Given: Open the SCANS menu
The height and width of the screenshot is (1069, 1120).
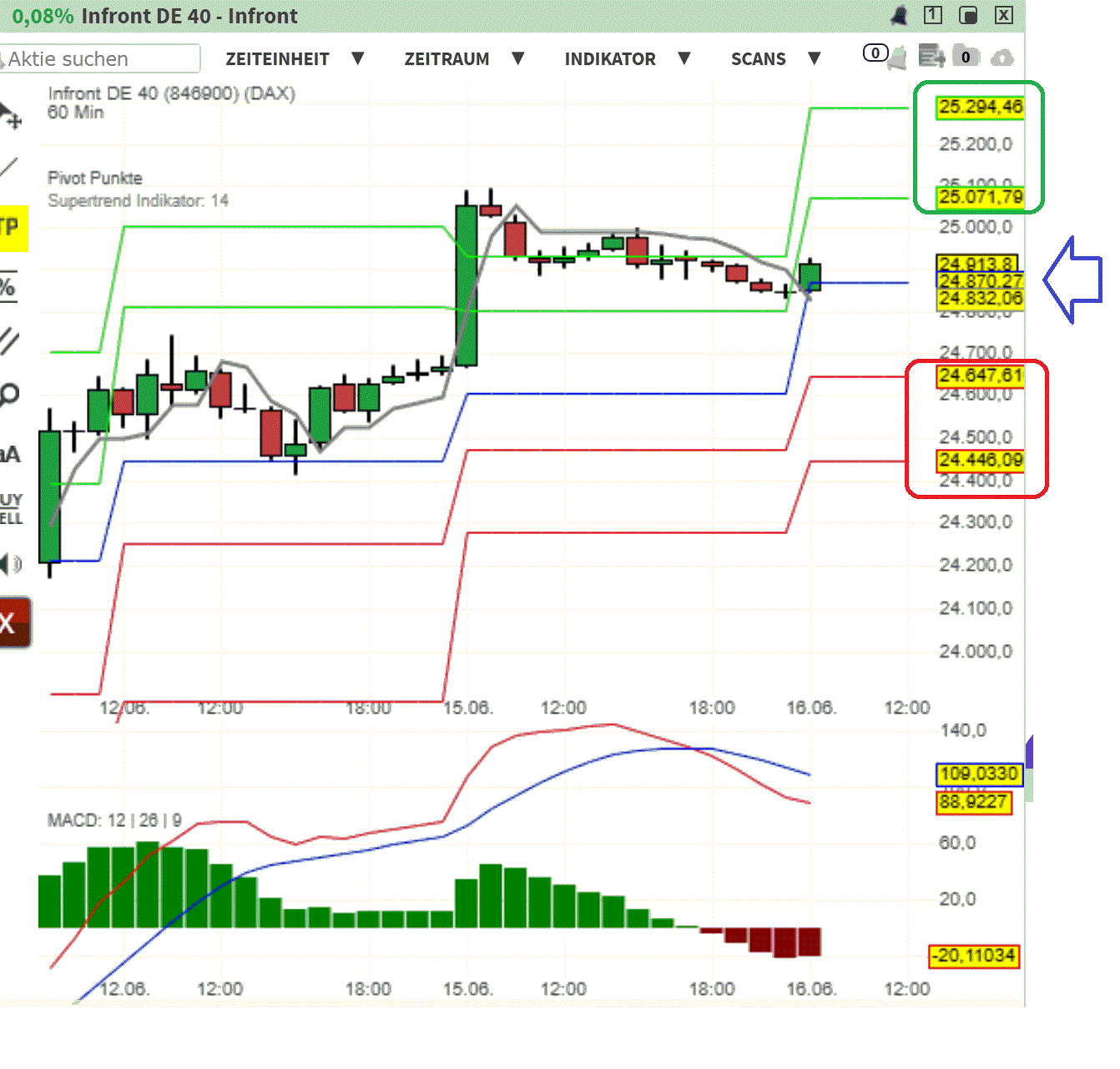Looking at the screenshot, I should (758, 59).
